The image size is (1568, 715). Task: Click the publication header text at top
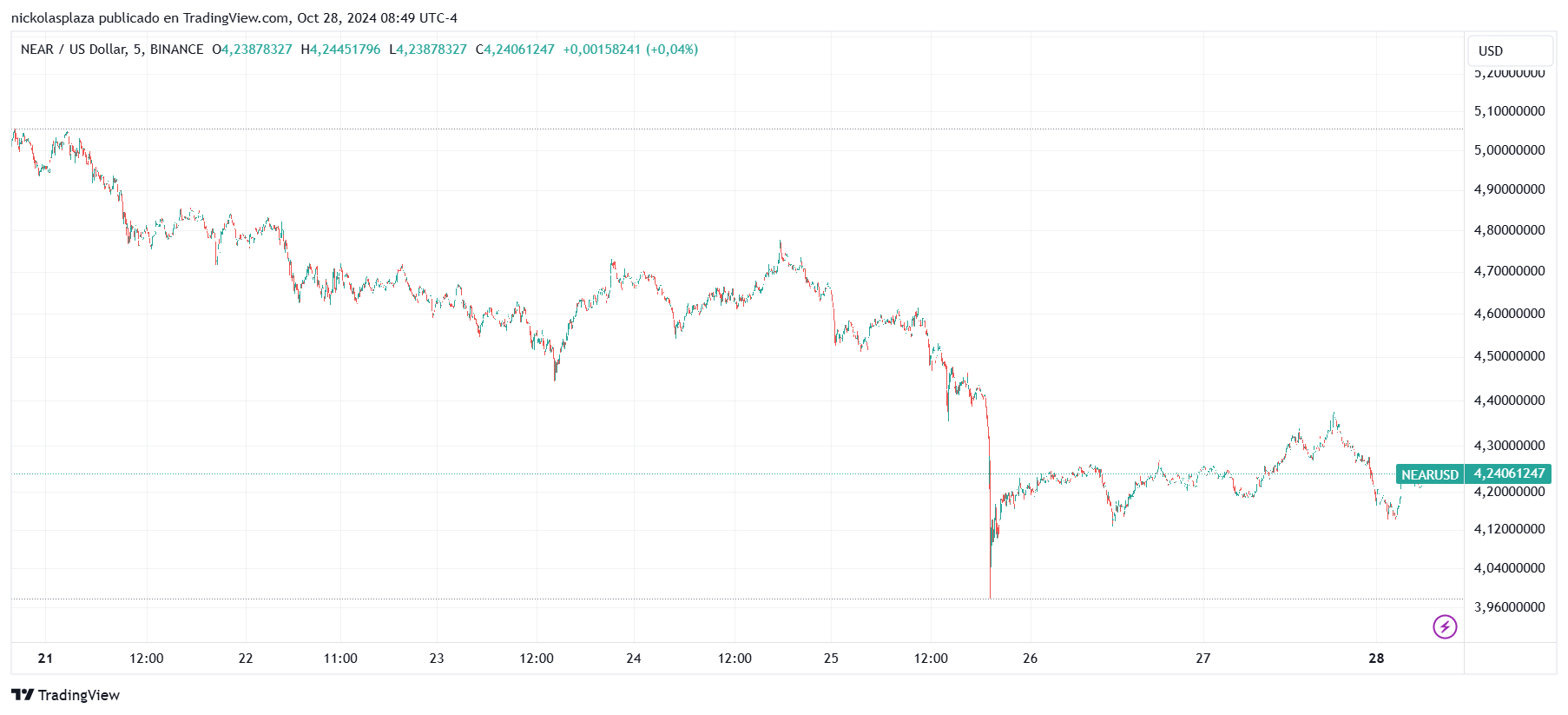click(x=234, y=18)
